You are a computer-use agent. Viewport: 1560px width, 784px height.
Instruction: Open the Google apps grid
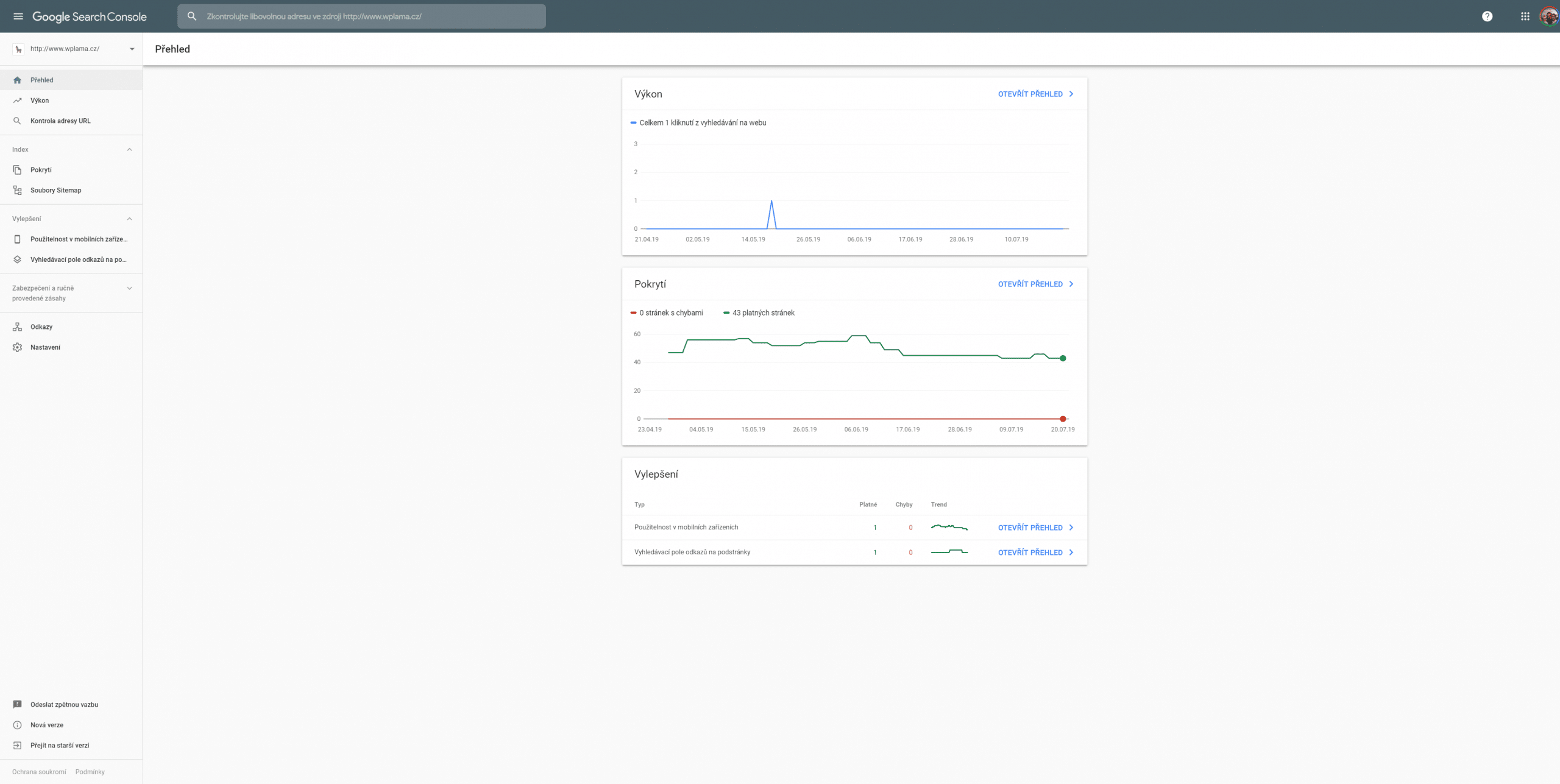pos(1525,16)
